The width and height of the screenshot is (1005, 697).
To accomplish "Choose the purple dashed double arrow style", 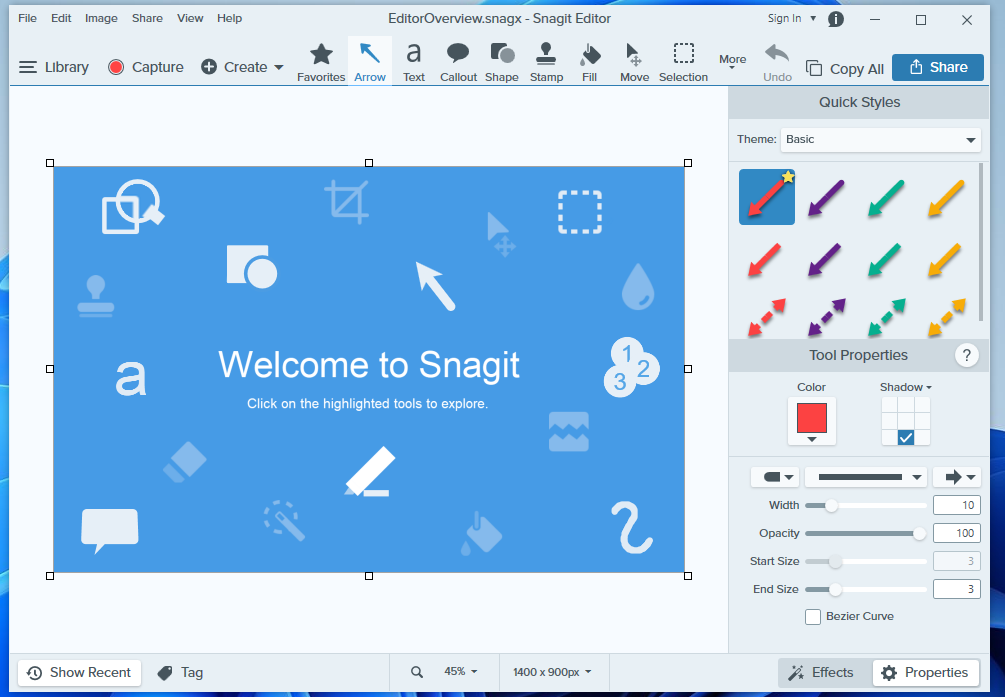I will [x=826, y=317].
